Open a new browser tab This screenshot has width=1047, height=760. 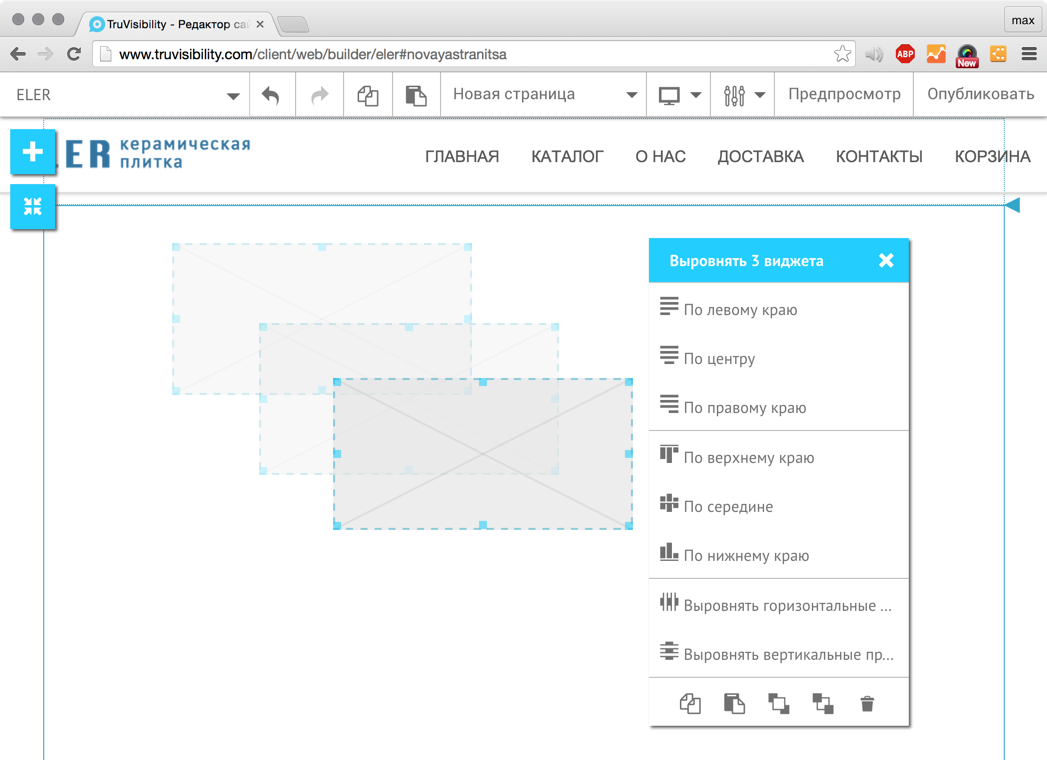pos(292,25)
